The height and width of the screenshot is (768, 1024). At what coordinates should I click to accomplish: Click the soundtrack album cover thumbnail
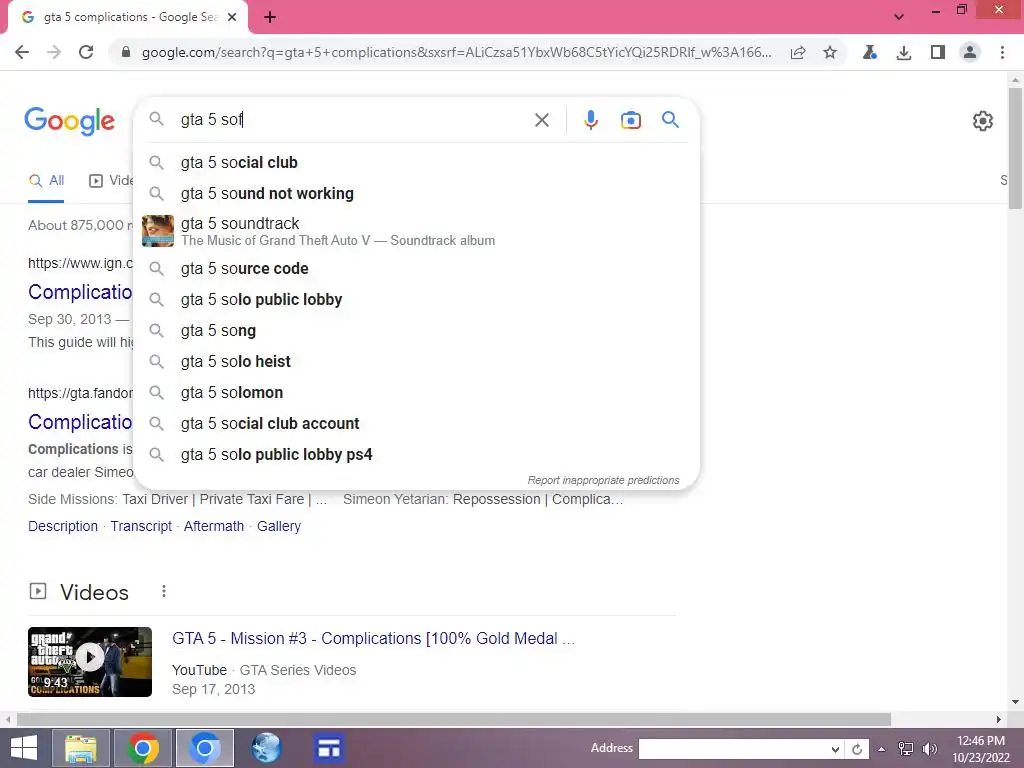[x=158, y=231]
